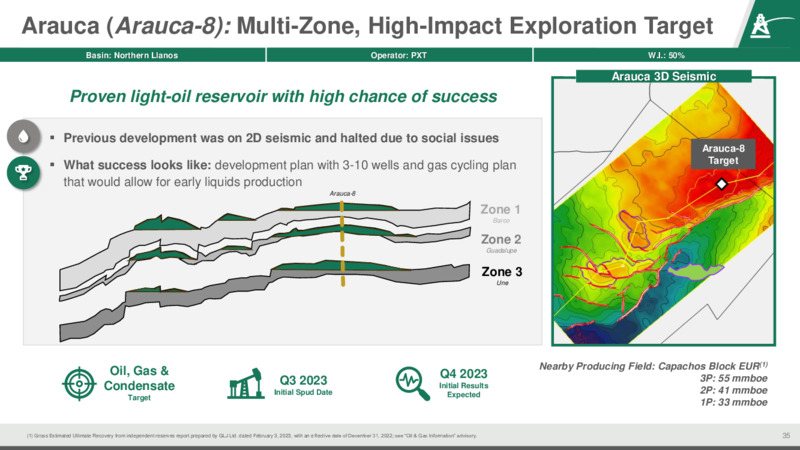The image size is (800, 450).
Task: Select 'Operator: PXT' header cell
Action: [398, 55]
